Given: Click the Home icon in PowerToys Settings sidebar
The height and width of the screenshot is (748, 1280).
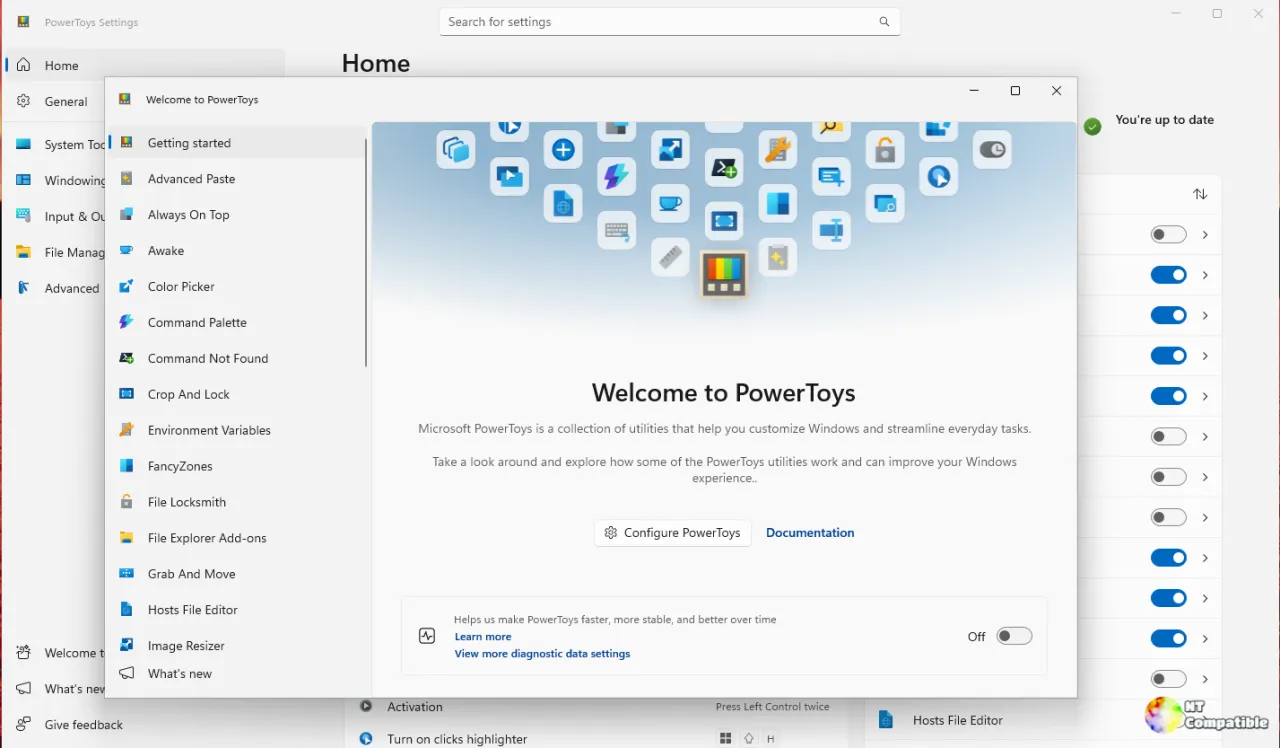Looking at the screenshot, I should (x=23, y=65).
